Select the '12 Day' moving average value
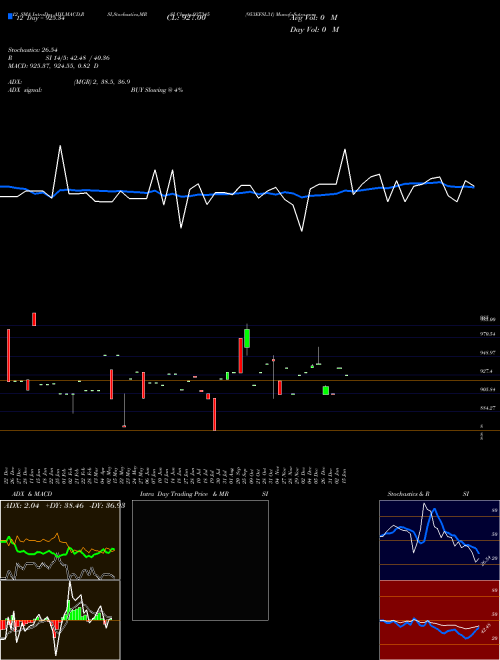The image size is (500, 660). tap(40, 18)
